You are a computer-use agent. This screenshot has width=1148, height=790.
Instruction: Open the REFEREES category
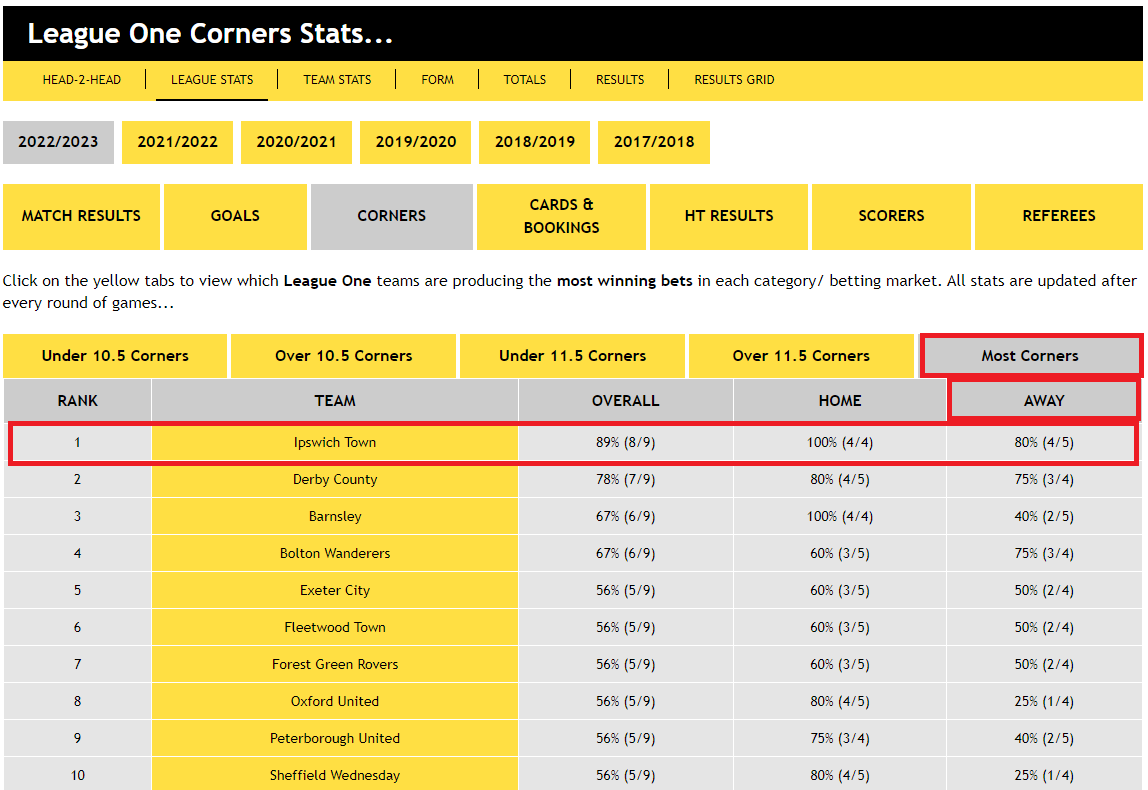[x=1059, y=217]
